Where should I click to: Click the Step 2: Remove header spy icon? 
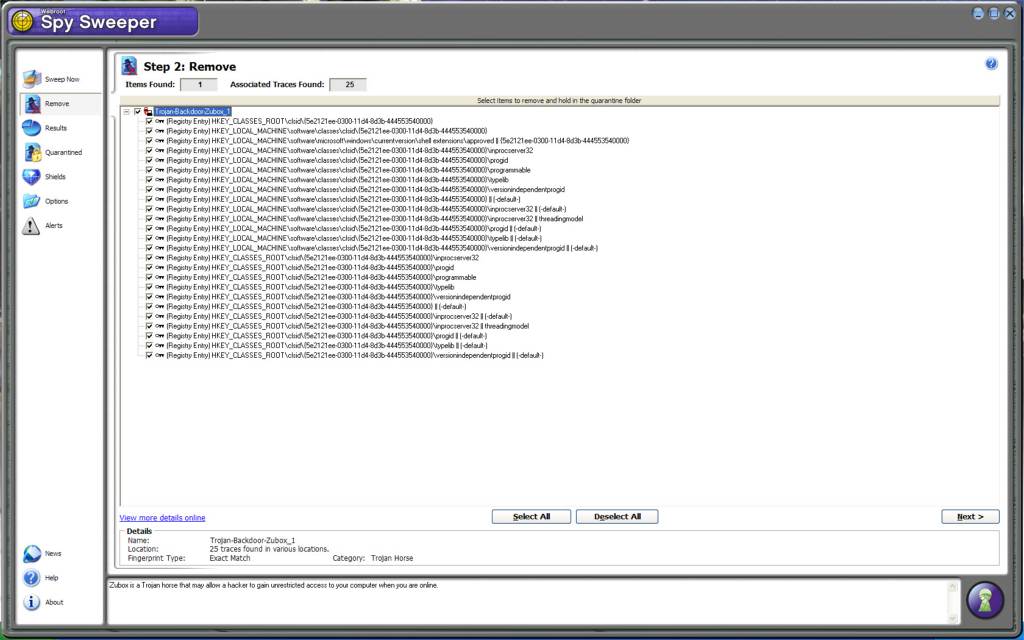(x=129, y=66)
